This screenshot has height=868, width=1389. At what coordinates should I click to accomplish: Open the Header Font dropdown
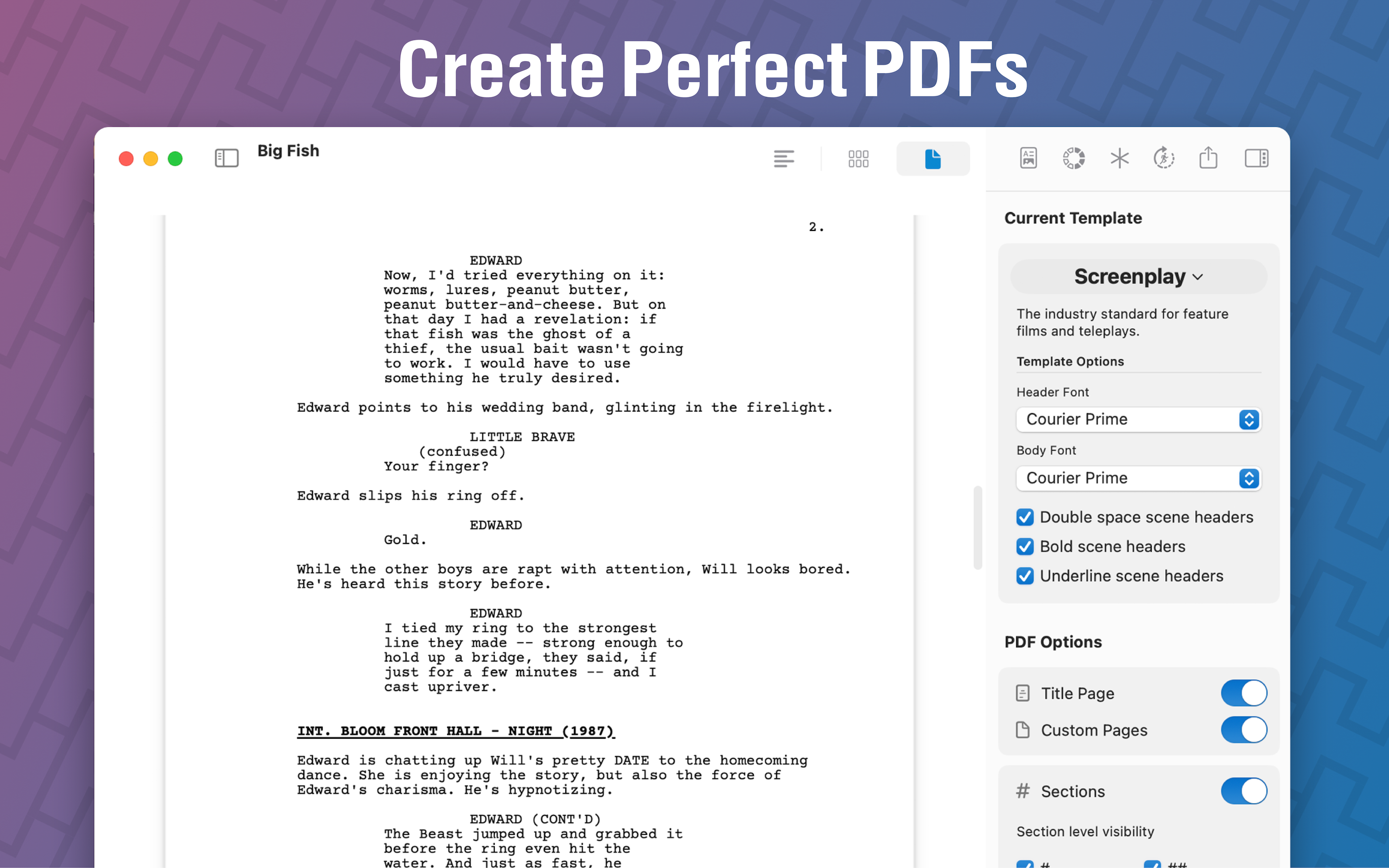[x=1139, y=420]
